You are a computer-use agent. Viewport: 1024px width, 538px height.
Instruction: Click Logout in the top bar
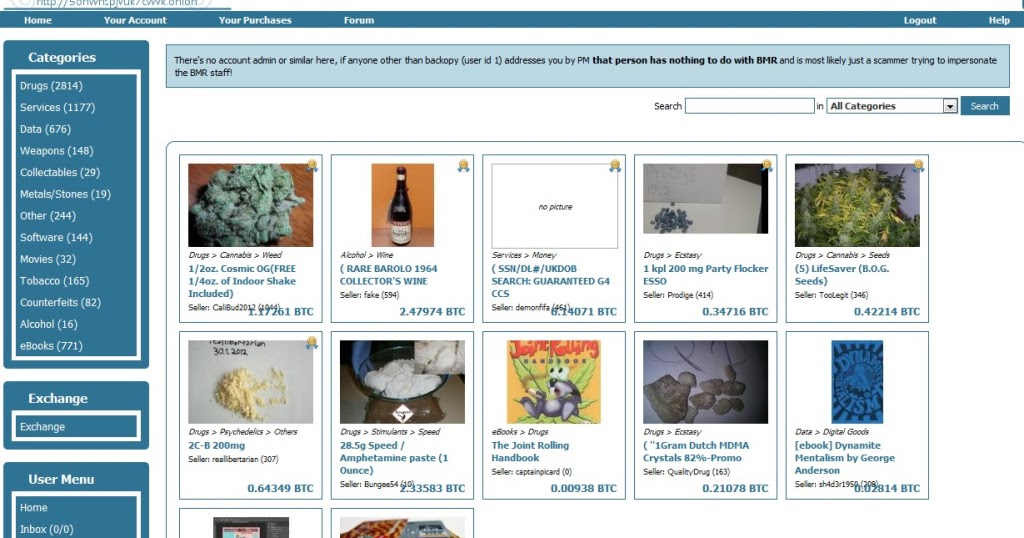pos(920,20)
